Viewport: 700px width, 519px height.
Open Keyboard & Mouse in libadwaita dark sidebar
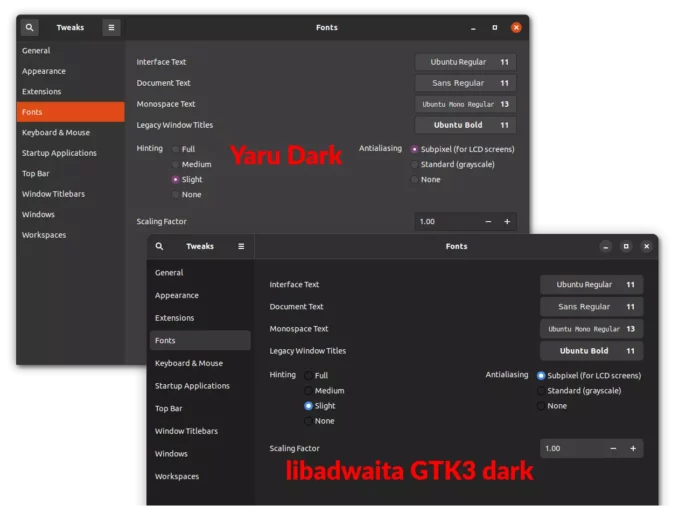point(200,363)
